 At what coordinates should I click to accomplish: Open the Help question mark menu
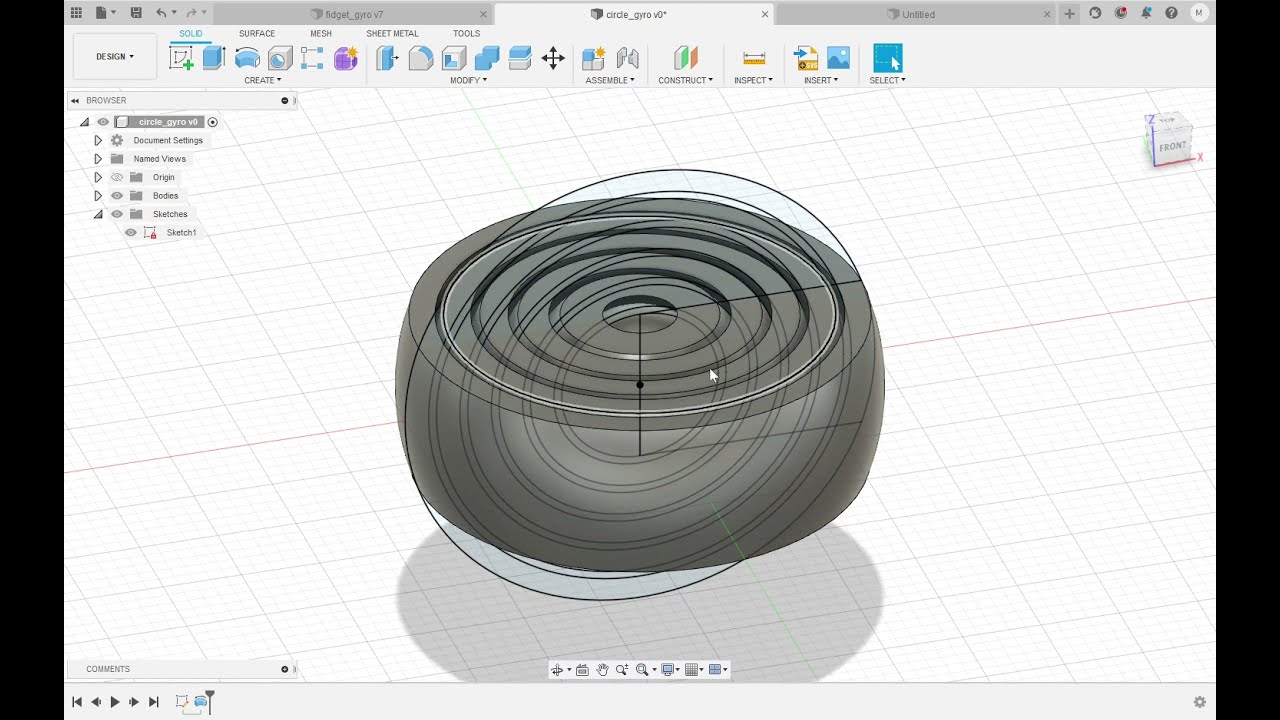[x=1171, y=13]
